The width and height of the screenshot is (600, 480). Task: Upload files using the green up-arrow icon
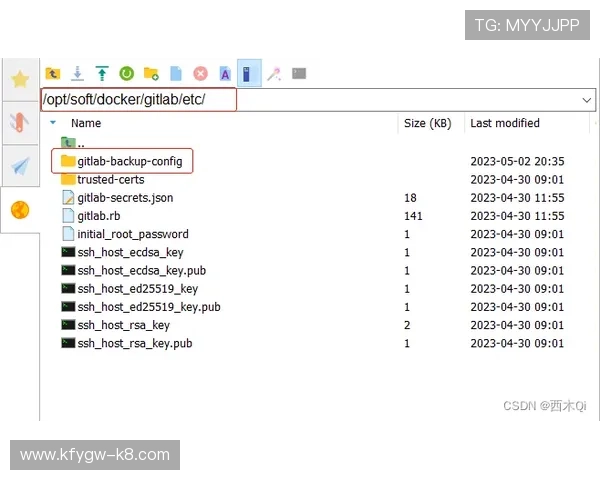point(102,73)
